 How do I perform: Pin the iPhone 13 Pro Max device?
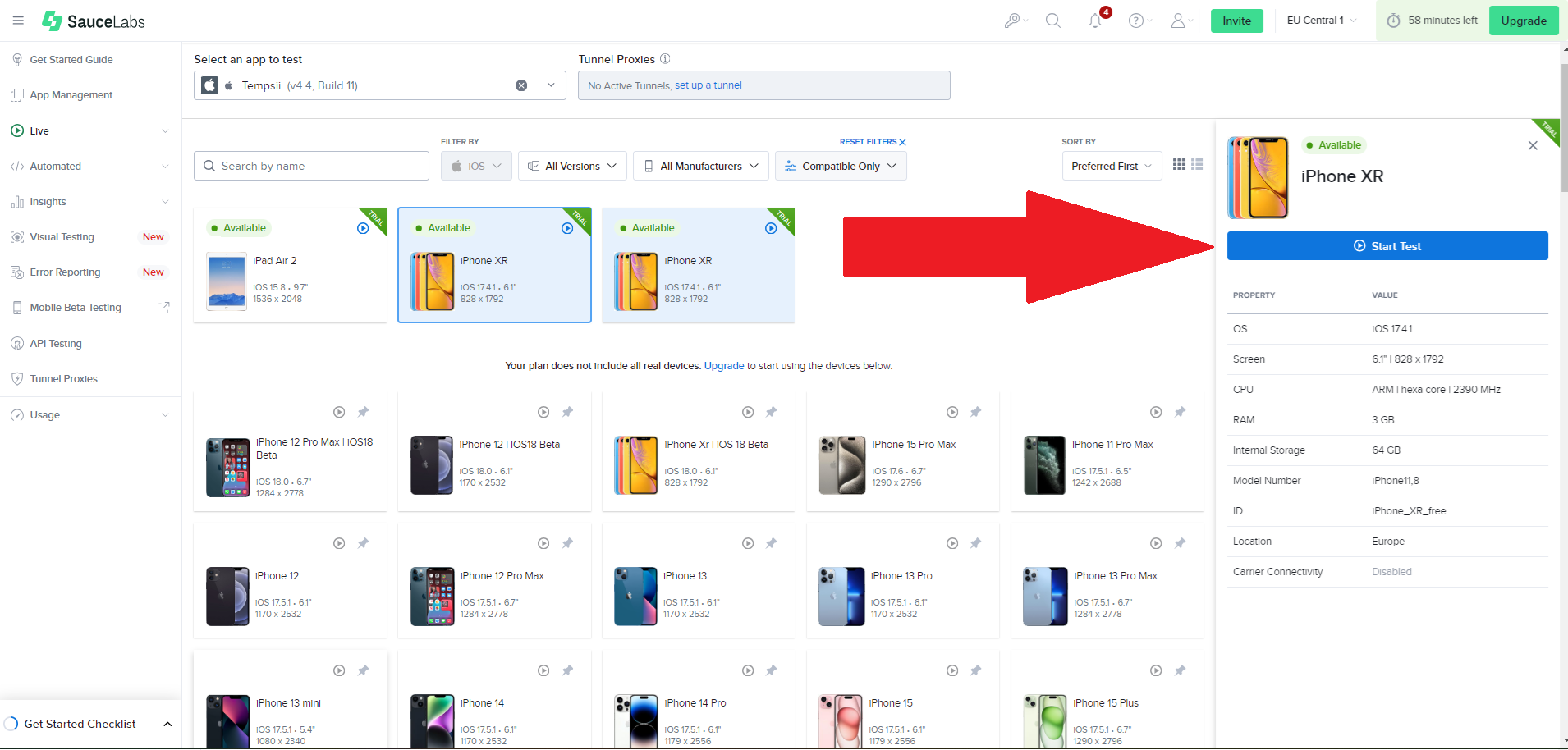click(x=1180, y=543)
